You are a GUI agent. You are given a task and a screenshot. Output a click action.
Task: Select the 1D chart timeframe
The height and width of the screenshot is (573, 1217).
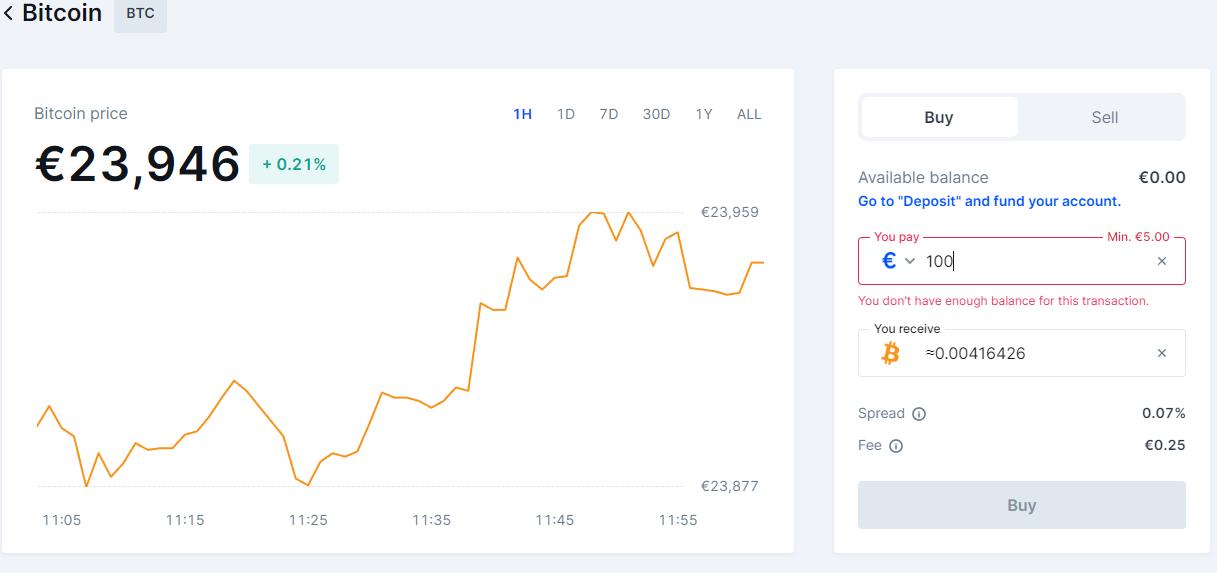(x=566, y=114)
